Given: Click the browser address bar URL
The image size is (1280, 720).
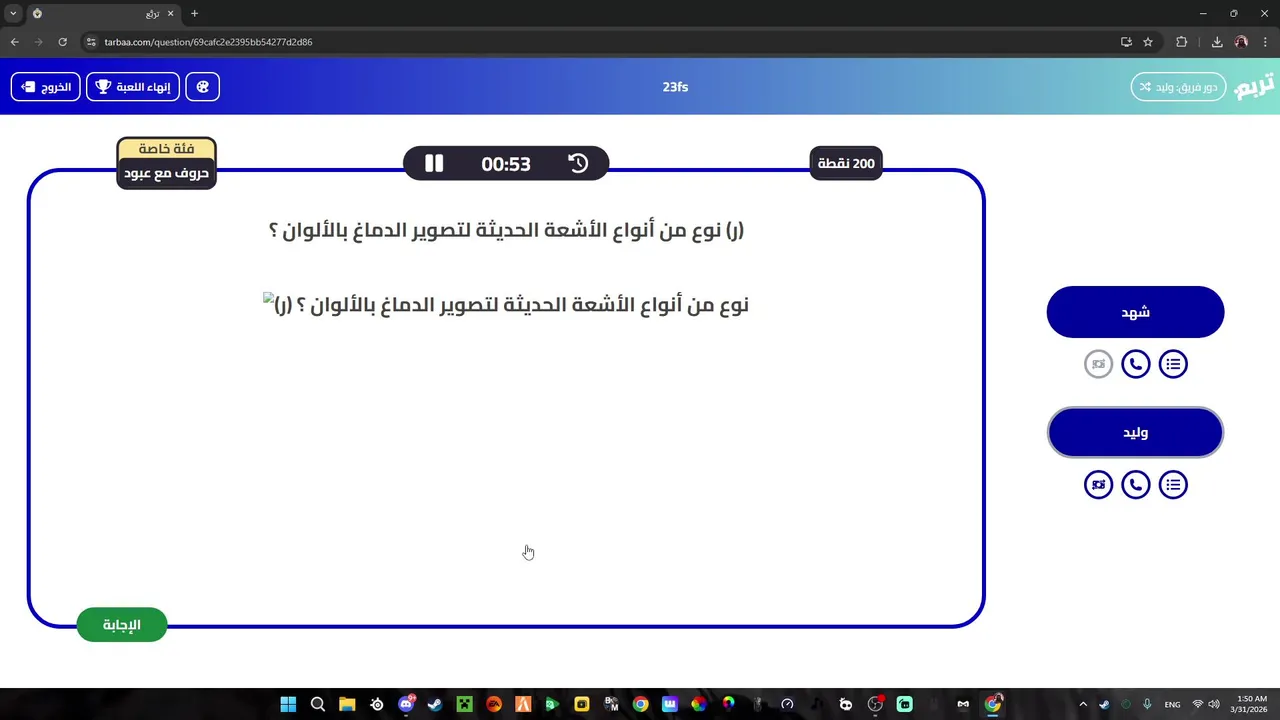Looking at the screenshot, I should [208, 42].
